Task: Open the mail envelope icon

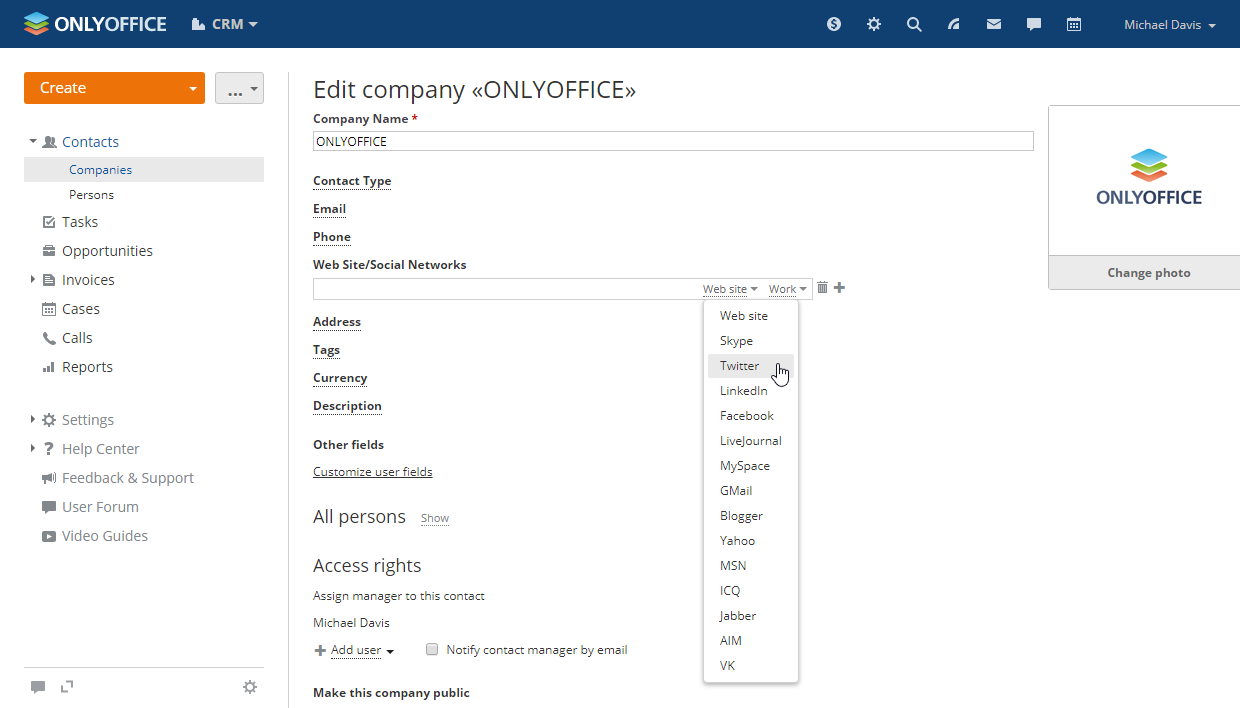Action: tap(994, 24)
